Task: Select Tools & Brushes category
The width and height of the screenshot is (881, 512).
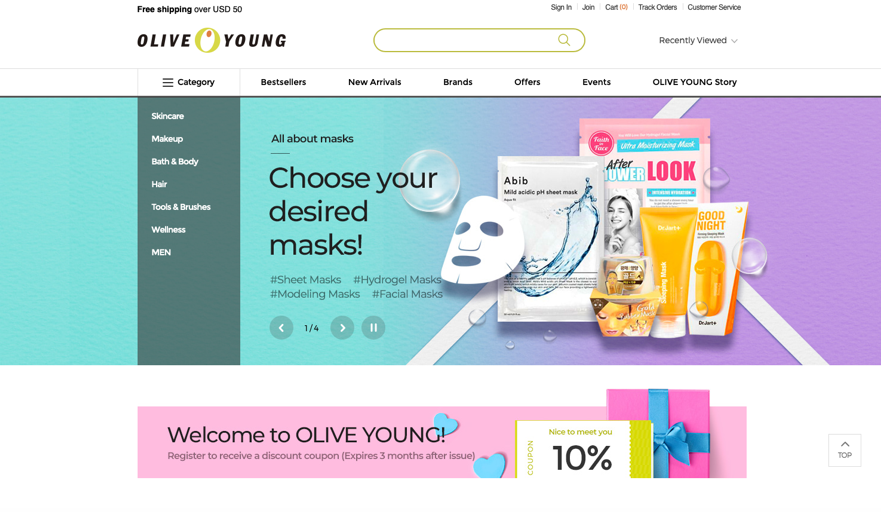Action: (181, 207)
